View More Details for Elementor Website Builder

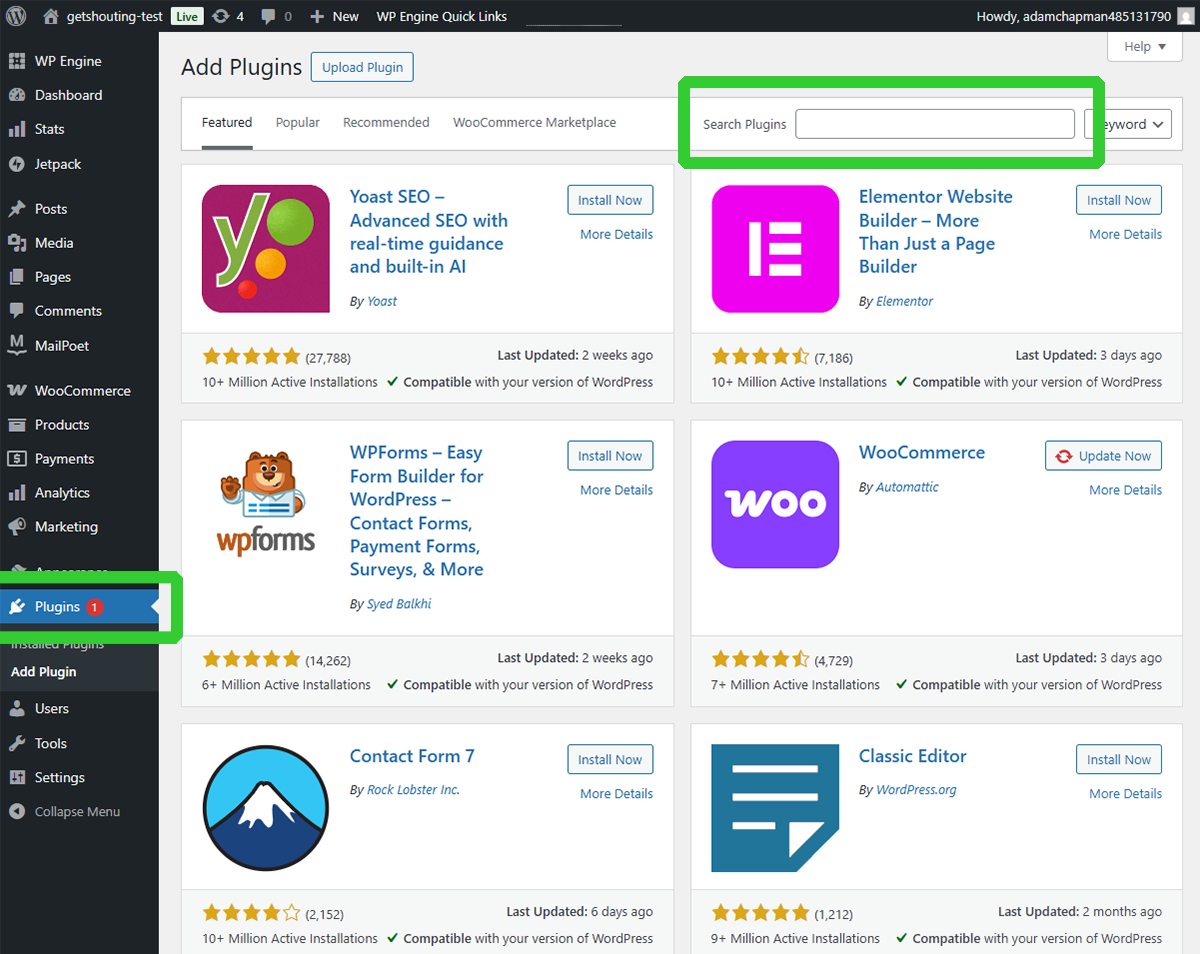point(1125,233)
